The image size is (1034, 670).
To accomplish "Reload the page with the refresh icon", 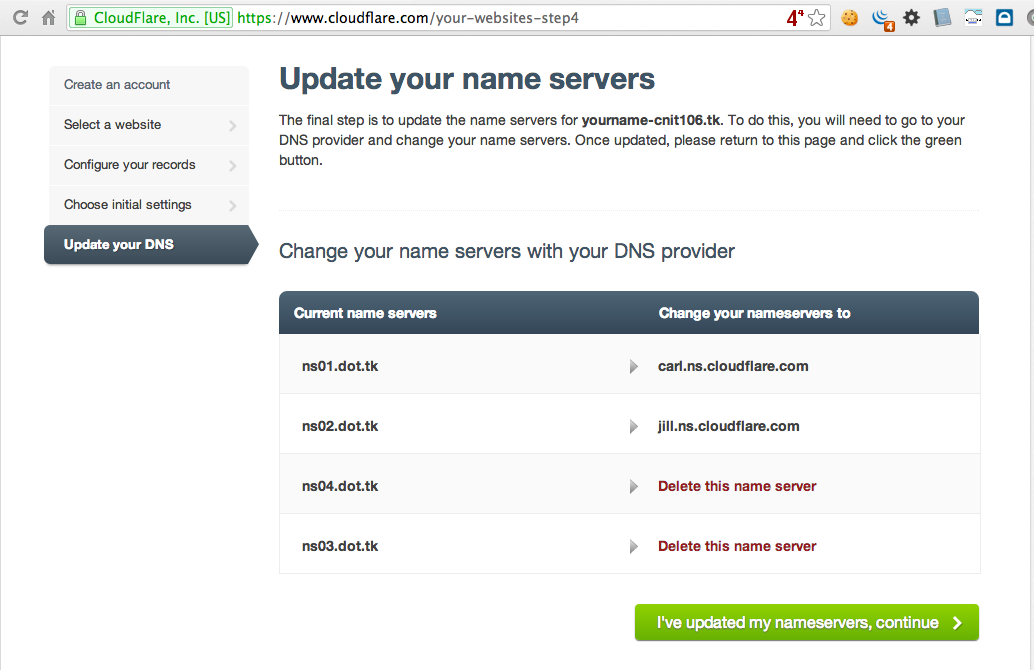I will click(20, 18).
